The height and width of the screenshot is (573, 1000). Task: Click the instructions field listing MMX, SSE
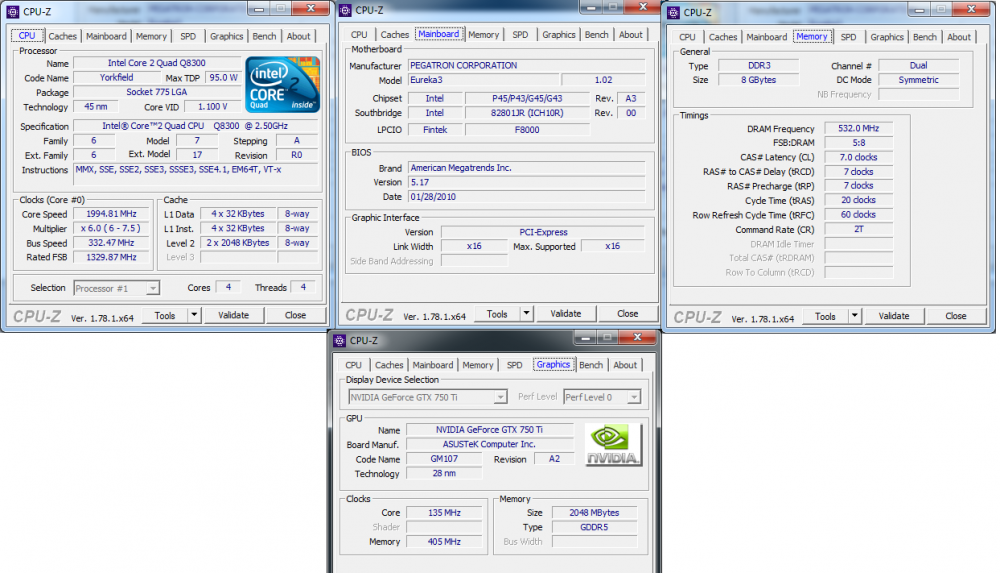pos(195,174)
